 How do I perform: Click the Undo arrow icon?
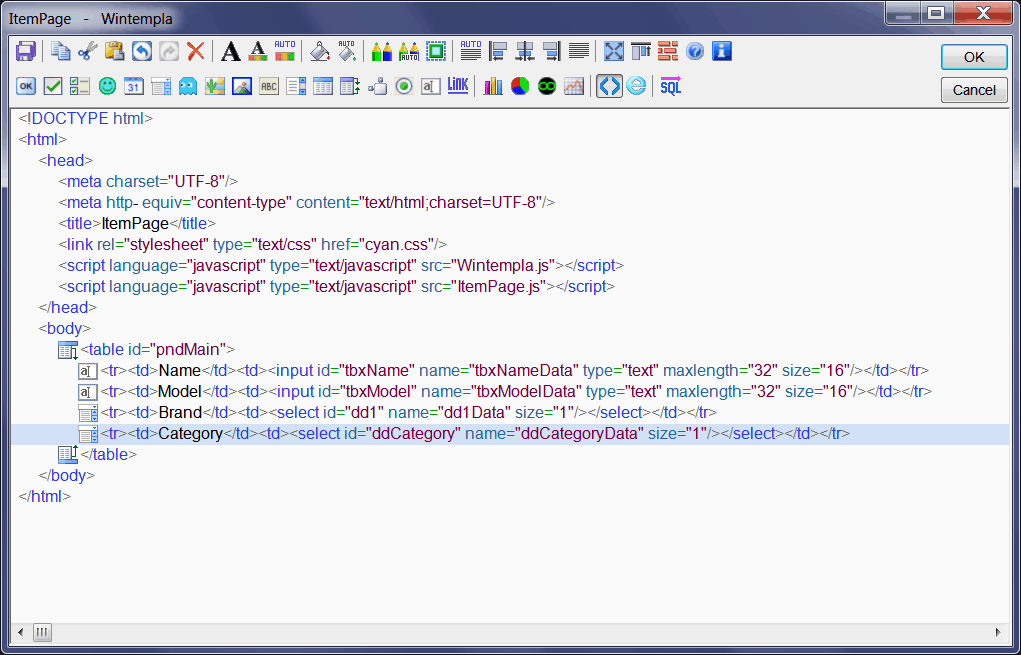142,51
